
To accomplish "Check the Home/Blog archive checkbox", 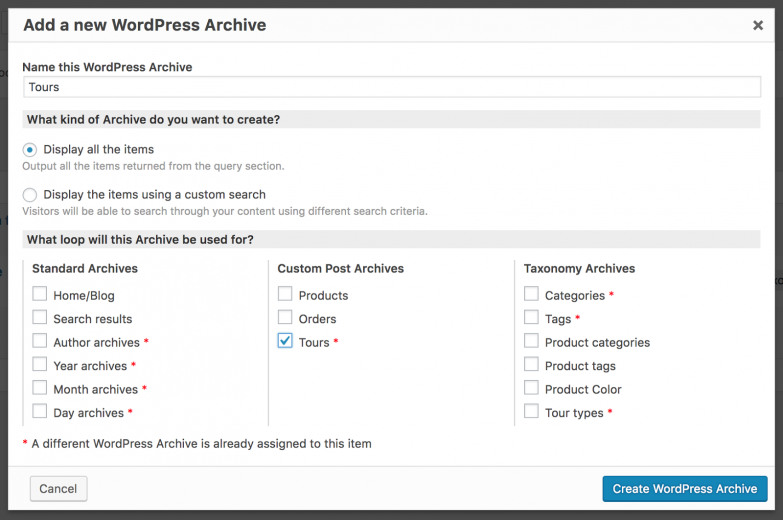I will (39, 294).
